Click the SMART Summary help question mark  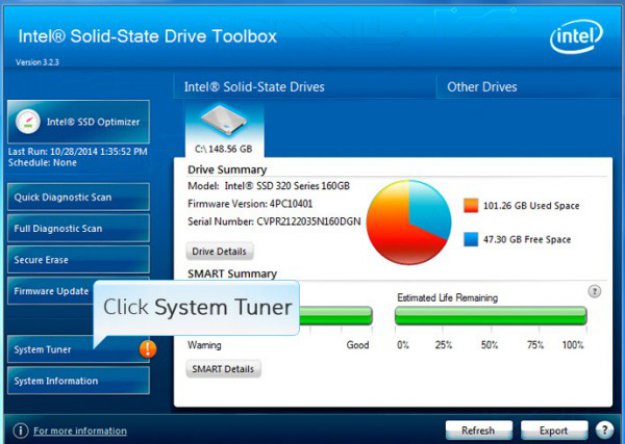point(594,291)
